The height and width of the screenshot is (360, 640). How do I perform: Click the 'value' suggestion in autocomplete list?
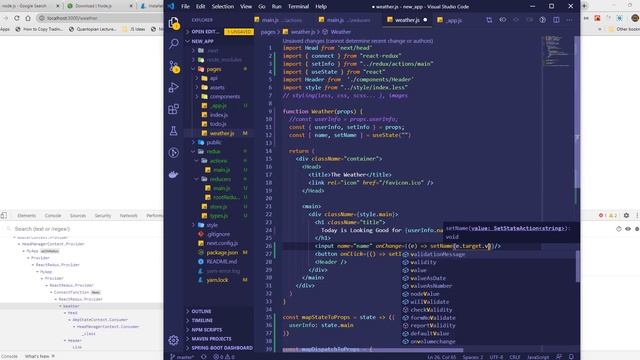click(x=419, y=270)
